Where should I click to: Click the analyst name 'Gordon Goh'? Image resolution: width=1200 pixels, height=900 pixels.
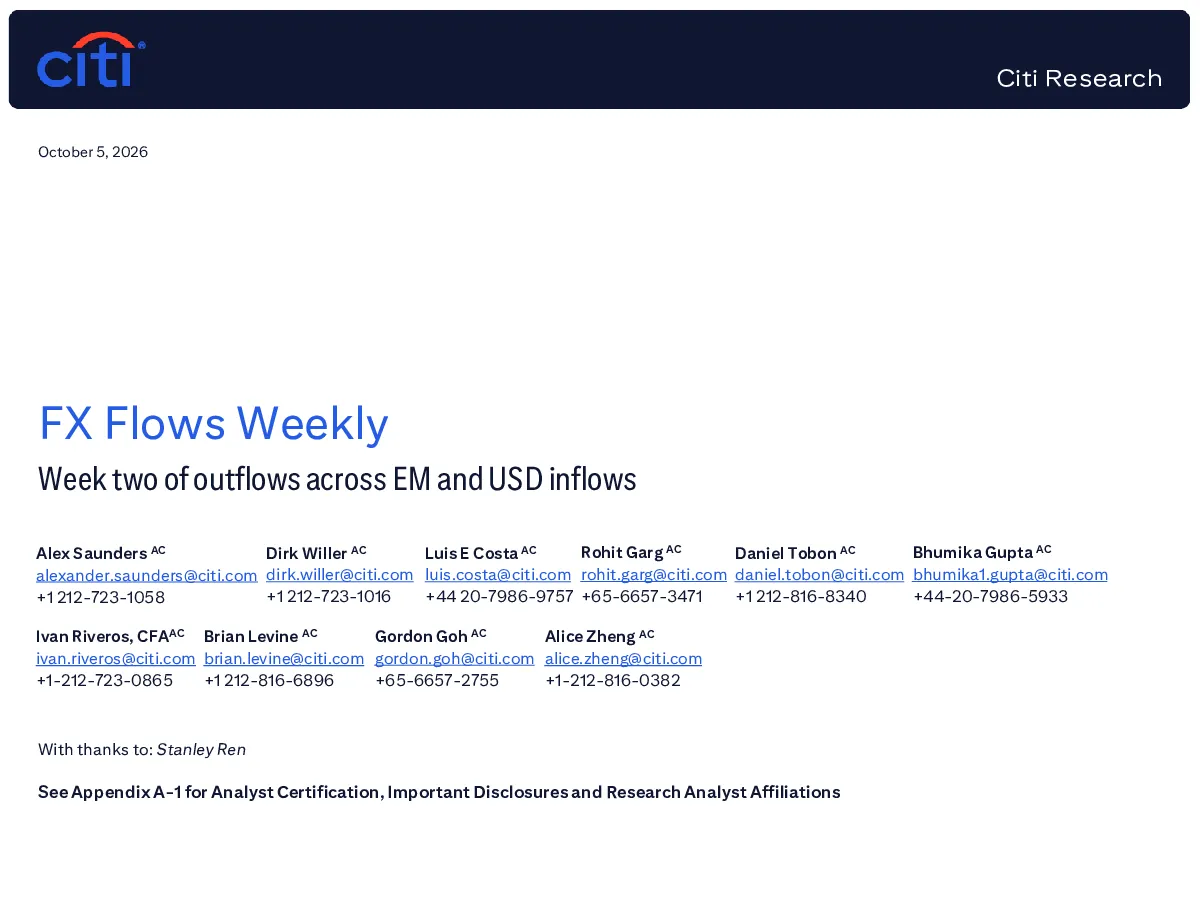coord(422,636)
